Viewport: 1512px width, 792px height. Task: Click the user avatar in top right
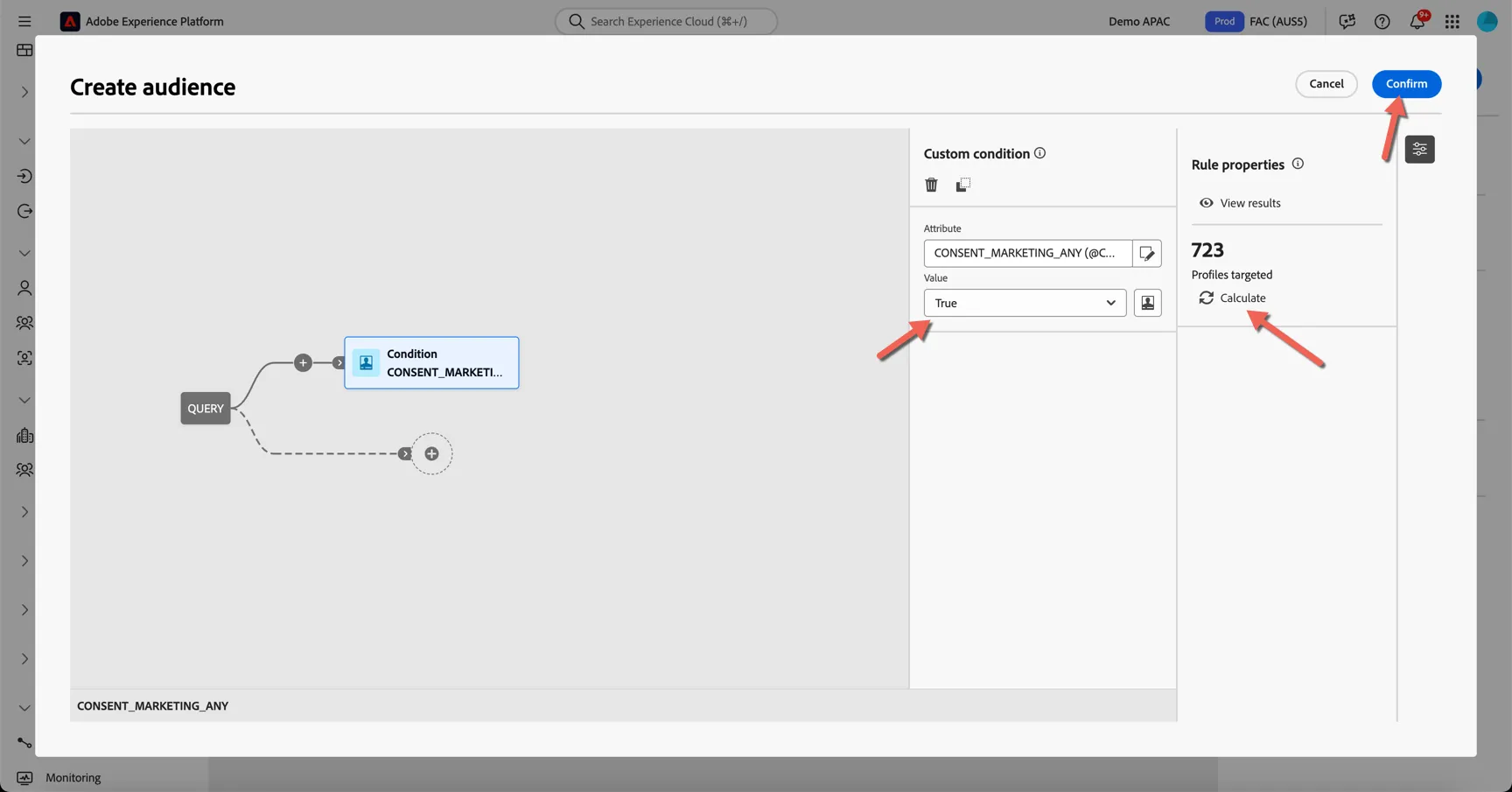(1487, 21)
